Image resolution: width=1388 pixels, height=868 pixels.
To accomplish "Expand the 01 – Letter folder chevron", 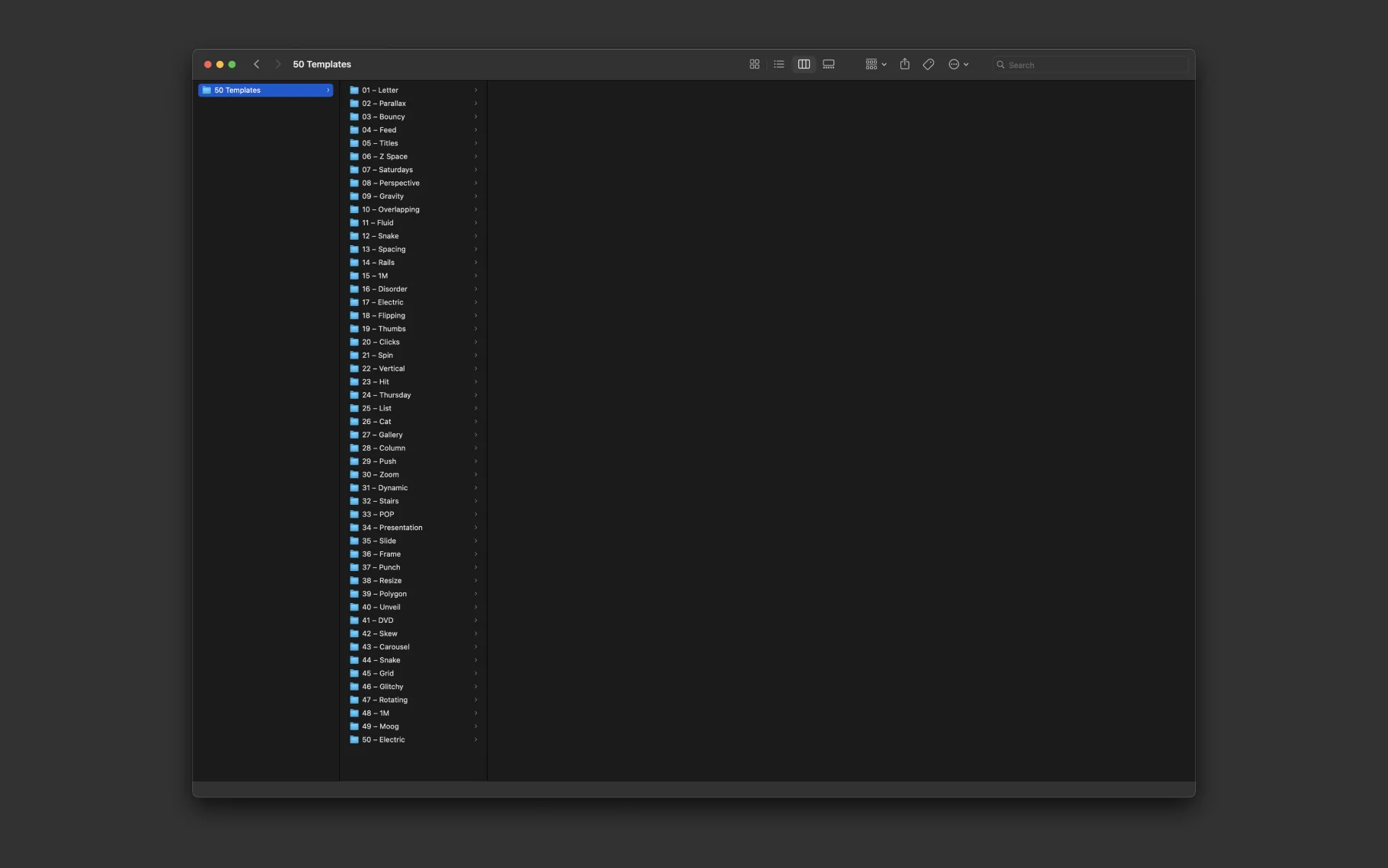I will pos(475,91).
